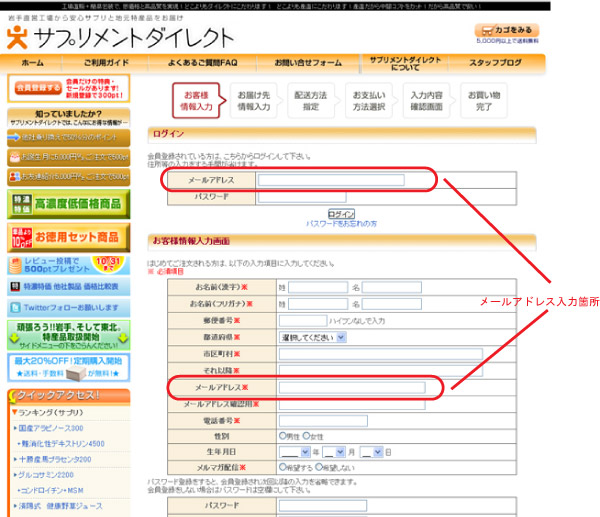Go to ホーム in navigation bar
Viewport: 600px width, 517px height.
(x=33, y=63)
